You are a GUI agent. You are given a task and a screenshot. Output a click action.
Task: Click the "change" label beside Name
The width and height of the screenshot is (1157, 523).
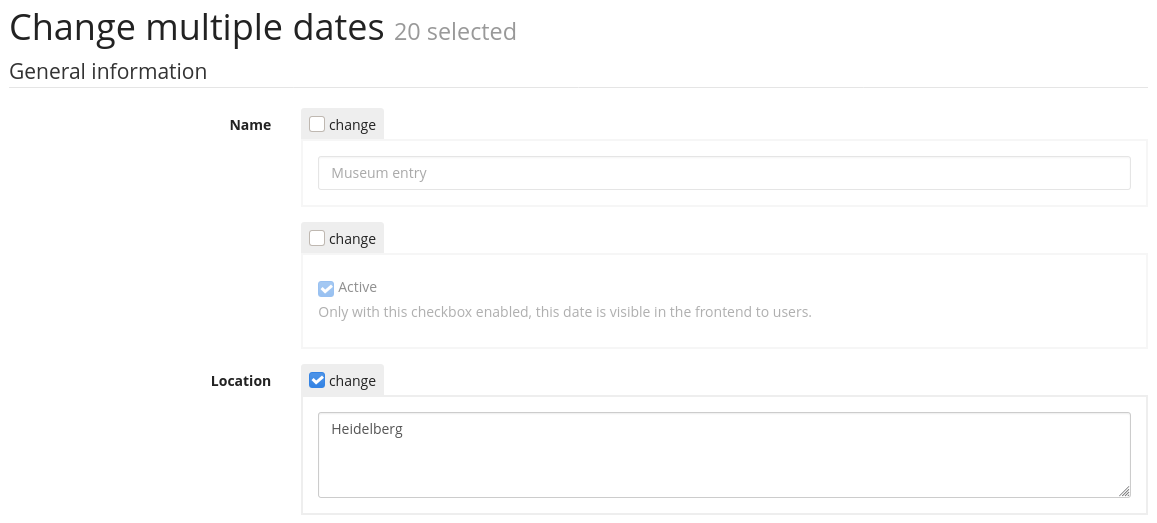[352, 125]
